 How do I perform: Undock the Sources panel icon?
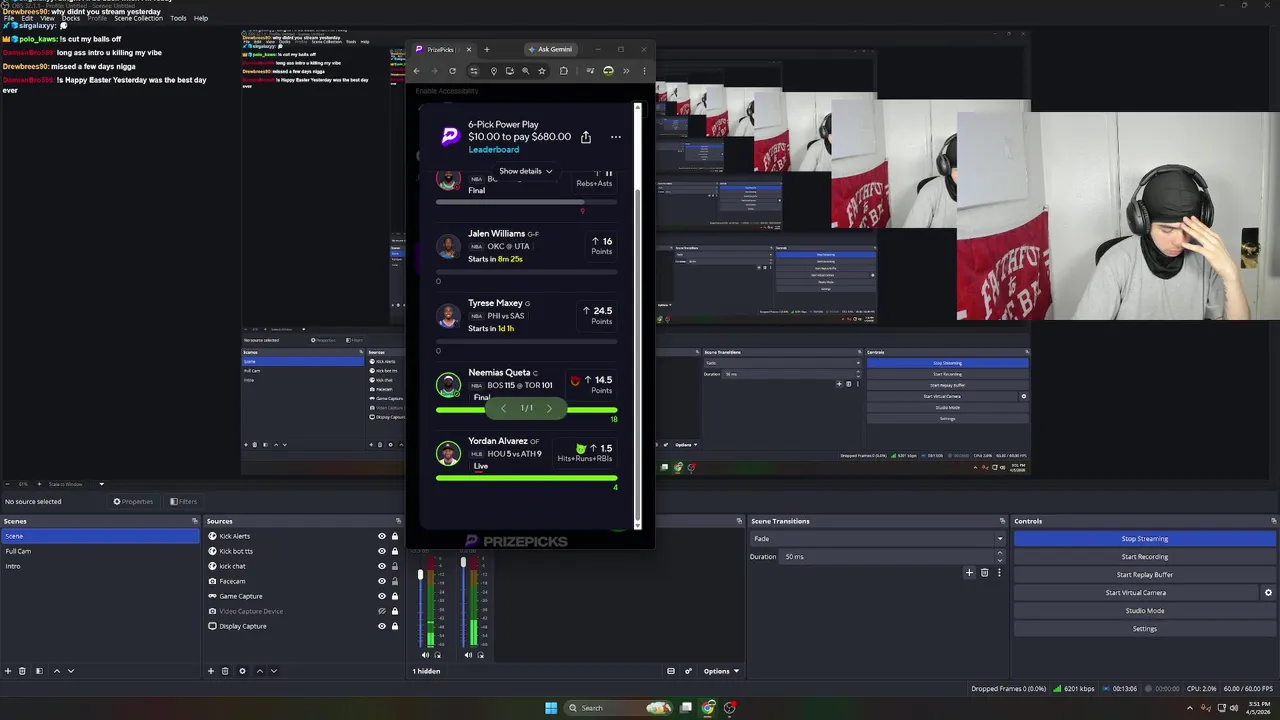point(396,521)
